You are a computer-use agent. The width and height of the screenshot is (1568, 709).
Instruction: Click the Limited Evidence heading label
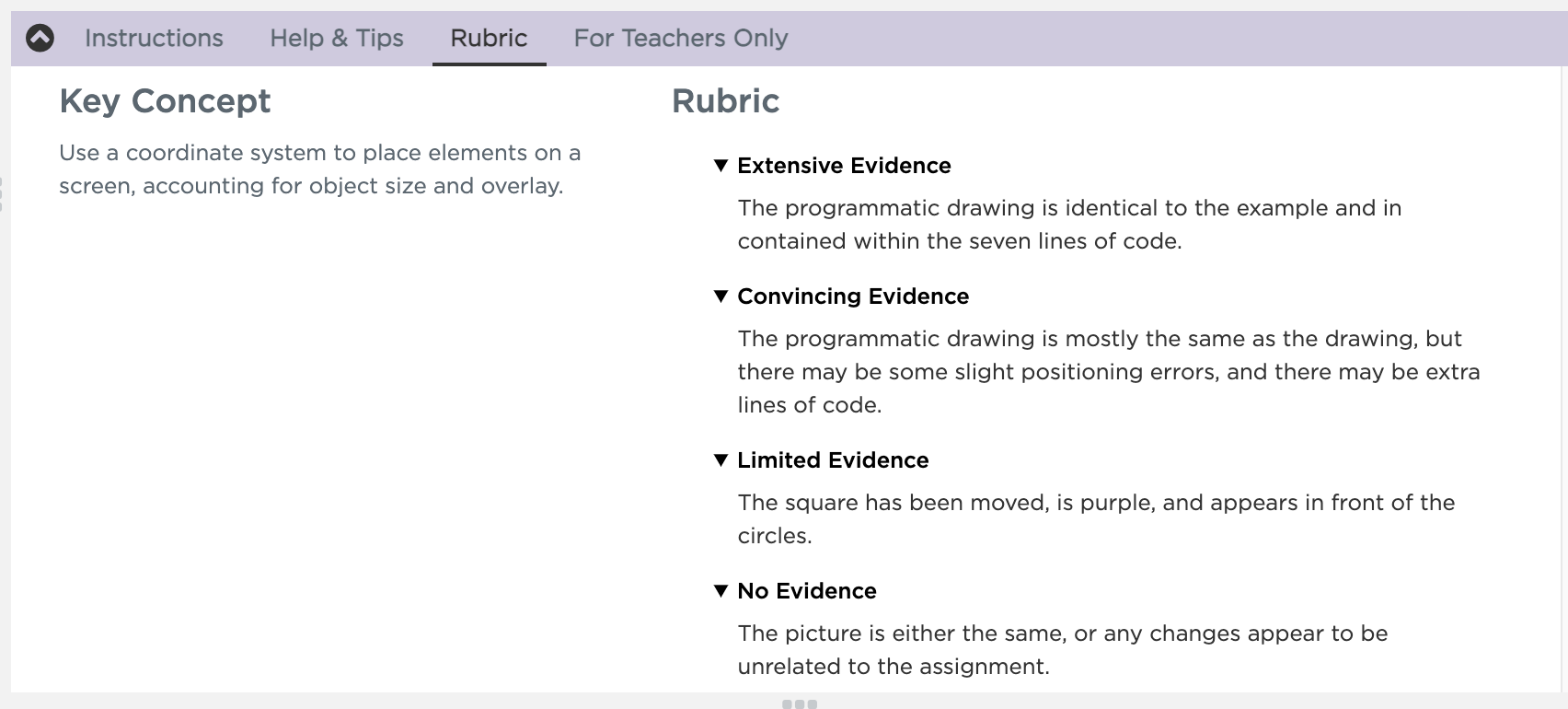point(833,460)
